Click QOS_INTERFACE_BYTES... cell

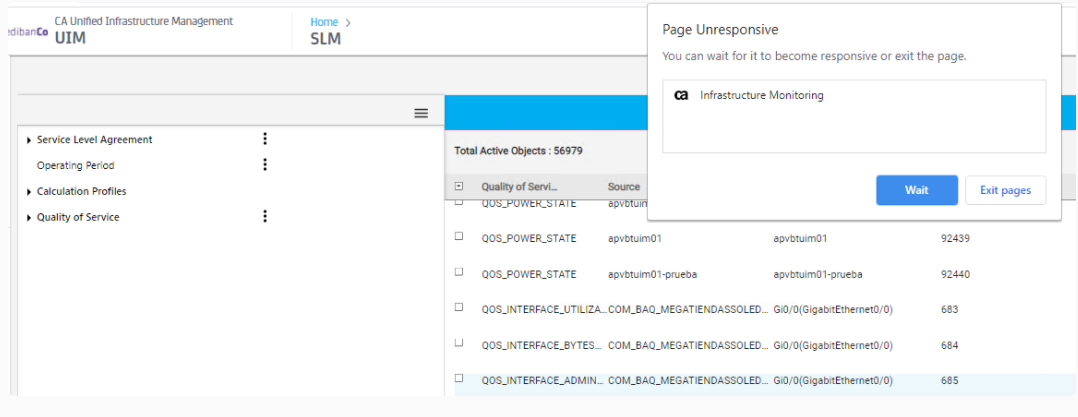pyautogui.click(x=543, y=345)
